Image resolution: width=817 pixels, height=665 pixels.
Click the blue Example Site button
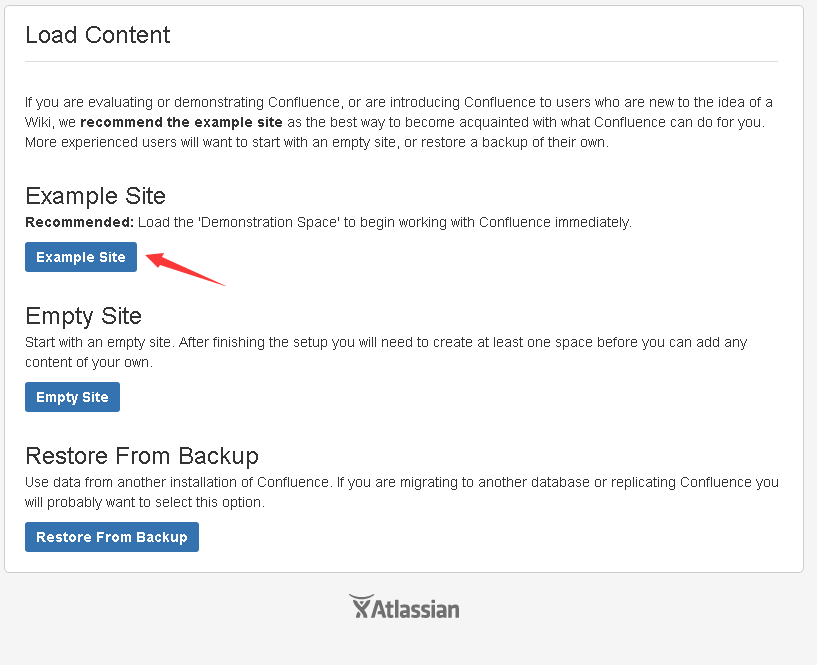click(x=81, y=257)
